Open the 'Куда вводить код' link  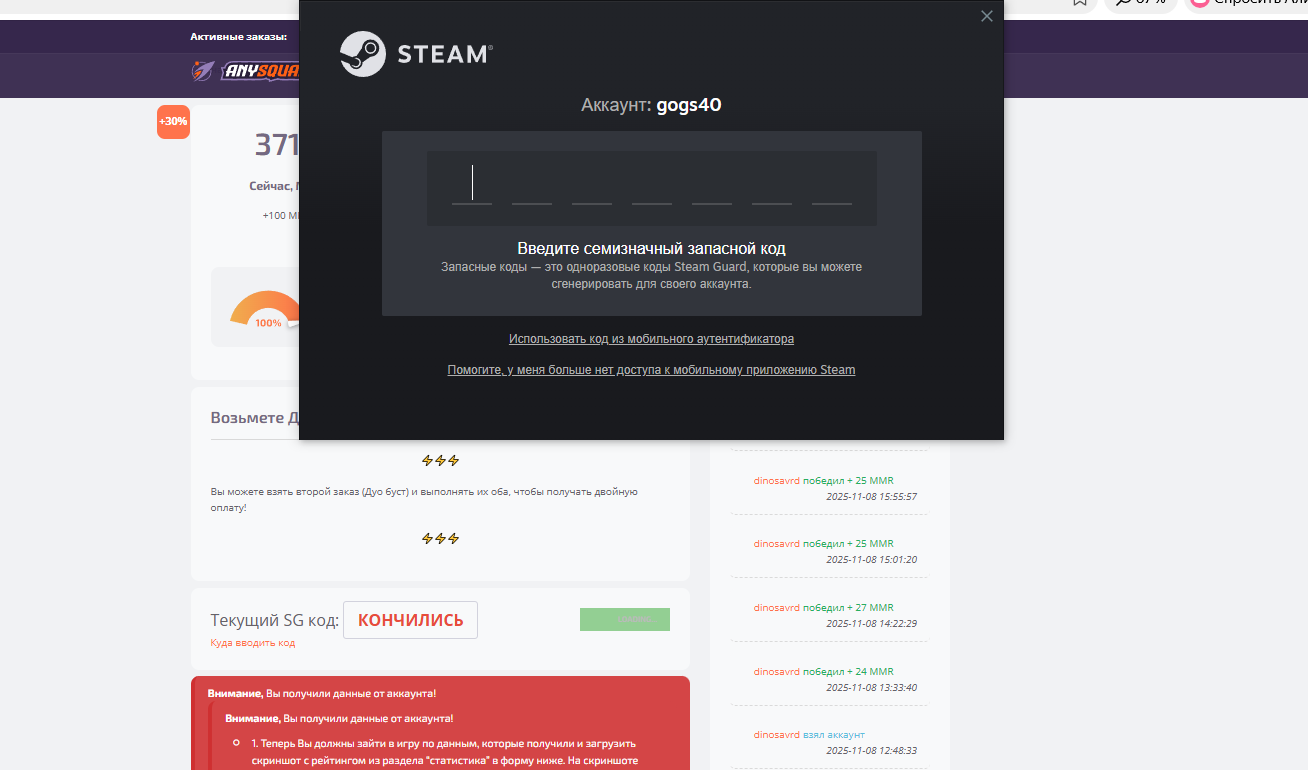point(253,643)
